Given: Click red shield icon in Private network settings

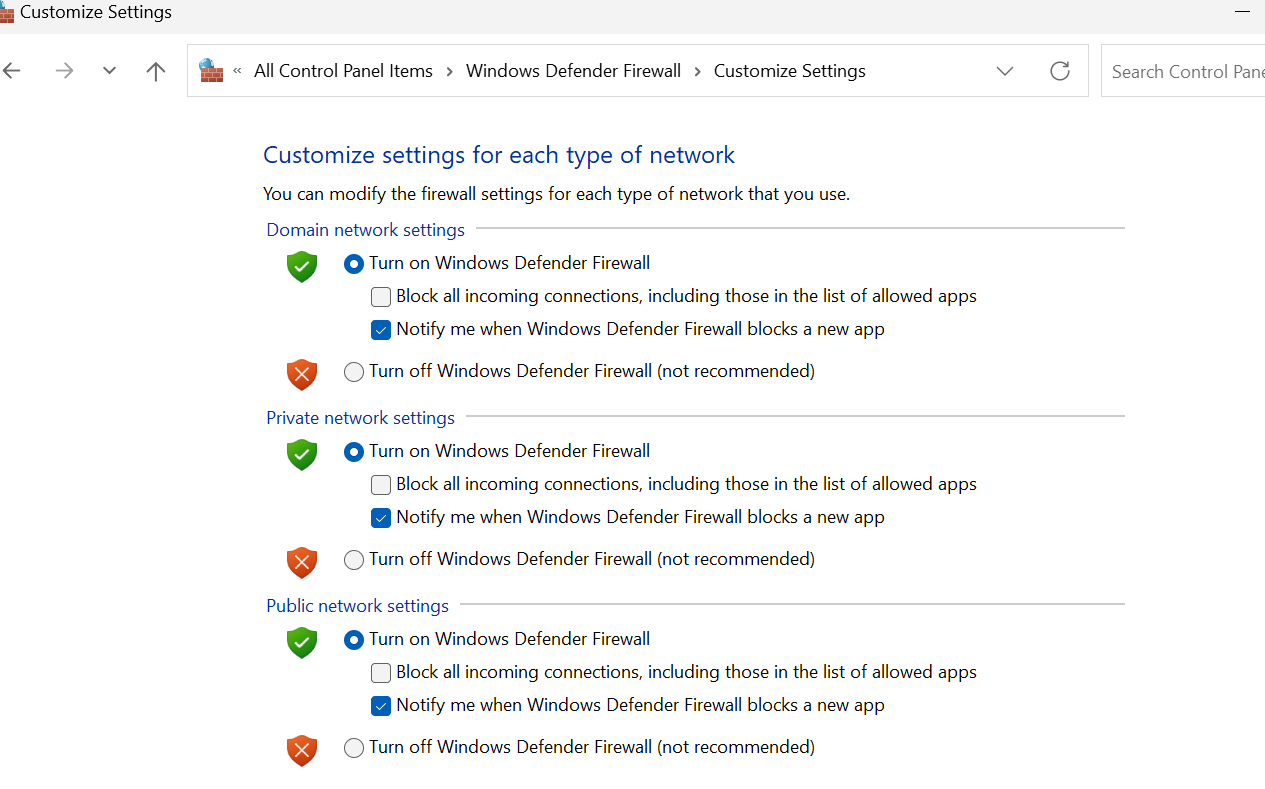Looking at the screenshot, I should point(302,562).
